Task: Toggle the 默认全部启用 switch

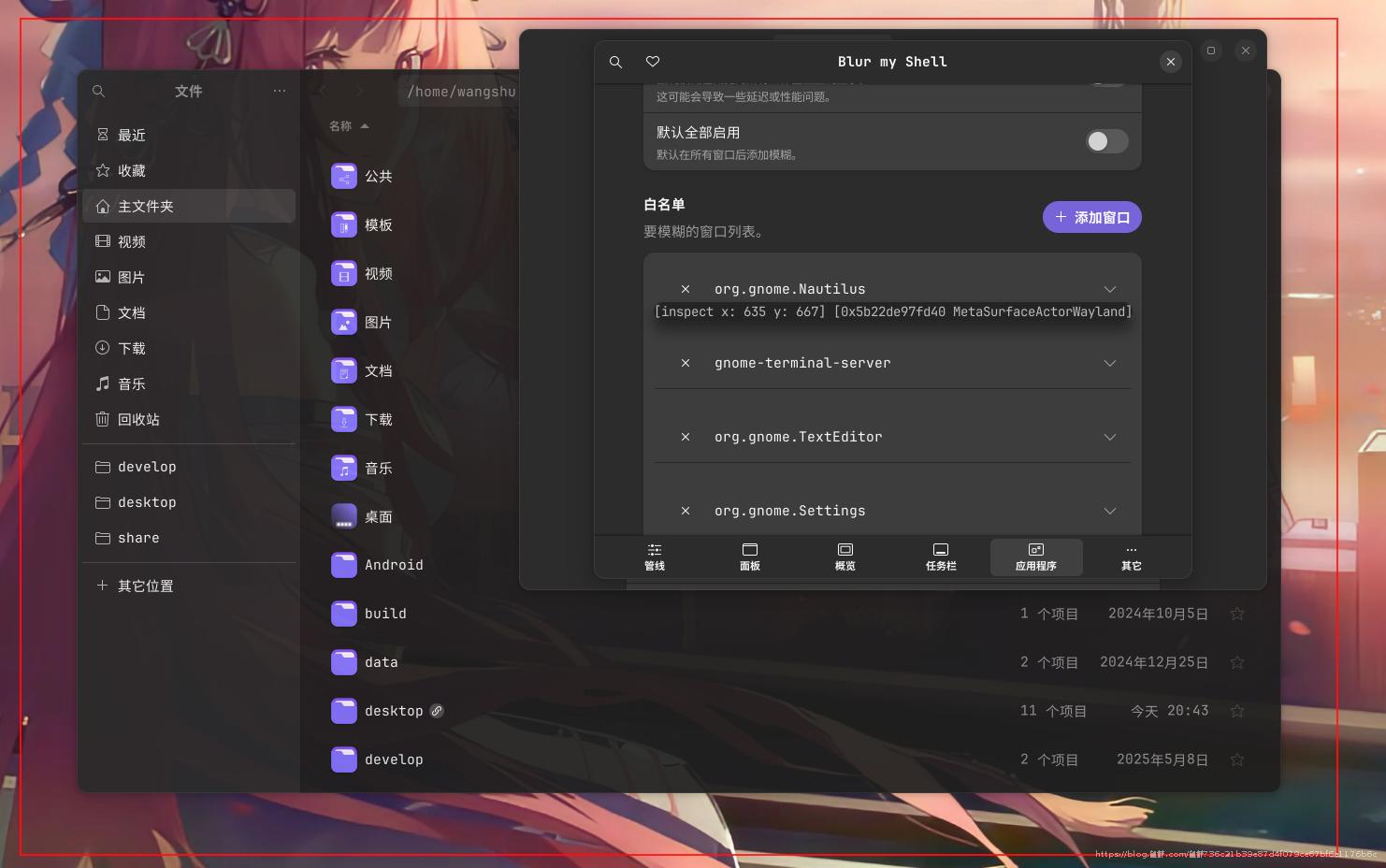Action: (1106, 141)
